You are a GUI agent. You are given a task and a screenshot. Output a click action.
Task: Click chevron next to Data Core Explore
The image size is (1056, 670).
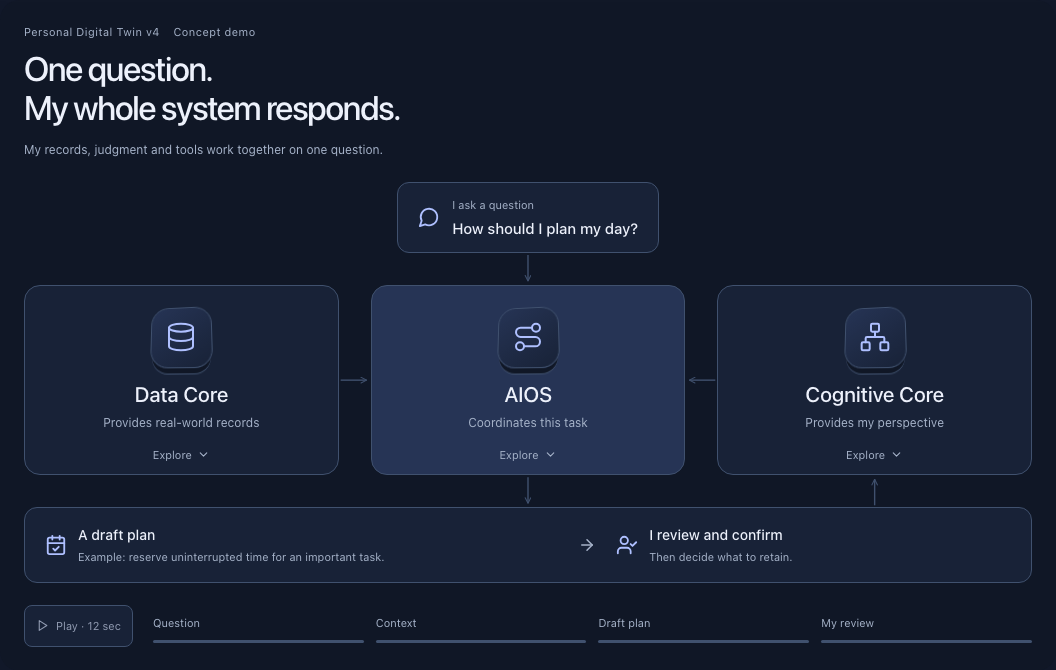pyautogui.click(x=203, y=455)
